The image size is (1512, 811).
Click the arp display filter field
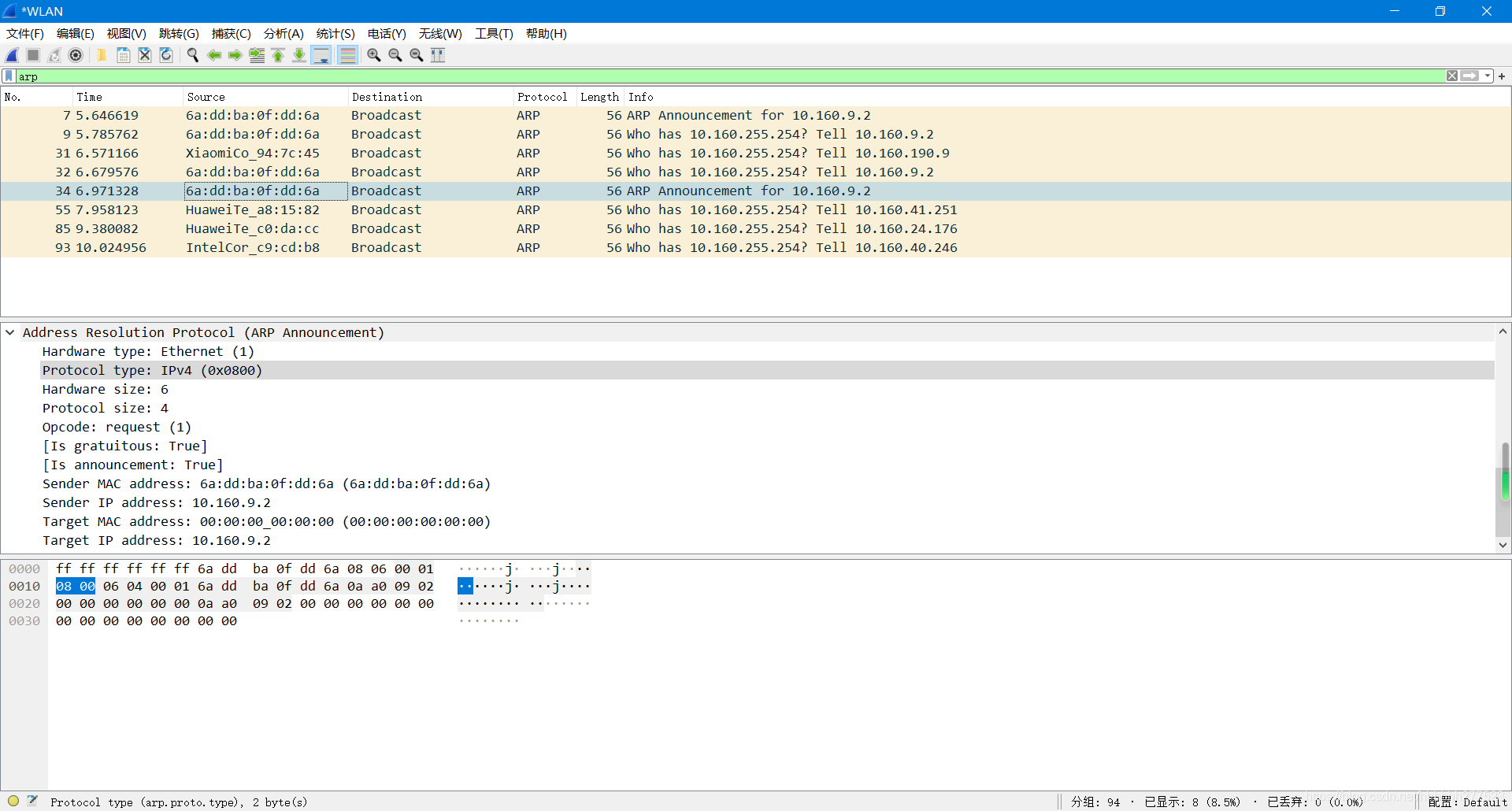pos(730,76)
